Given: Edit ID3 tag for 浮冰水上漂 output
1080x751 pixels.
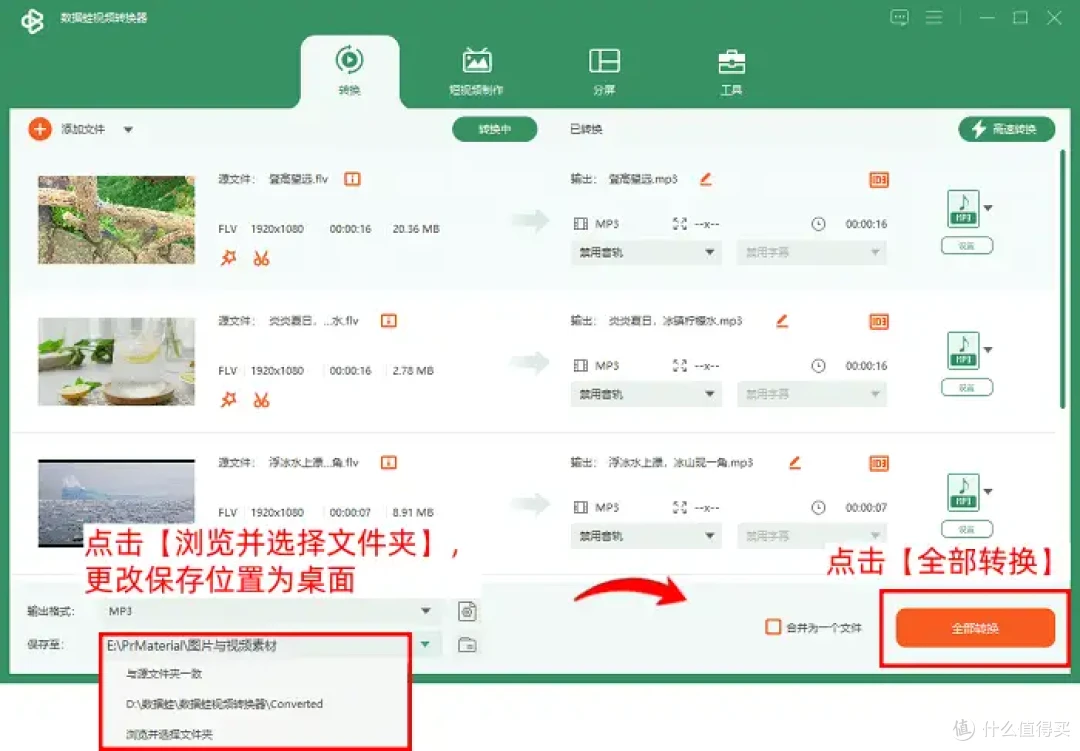Looking at the screenshot, I should (x=879, y=463).
